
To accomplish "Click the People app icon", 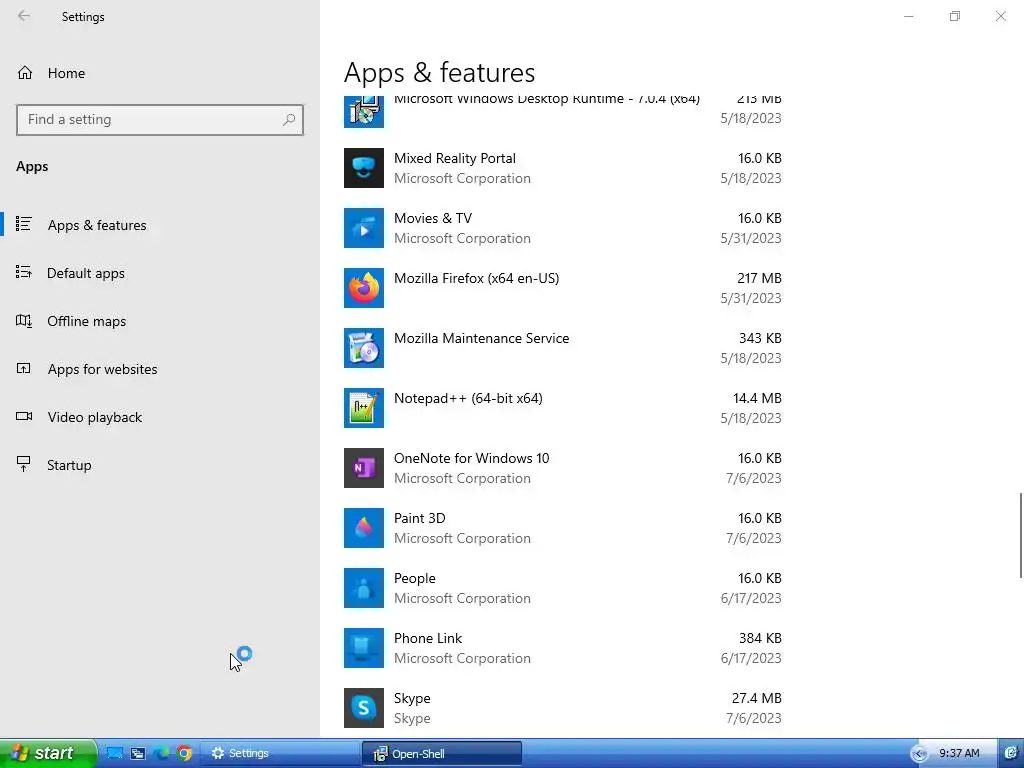I will point(364,588).
